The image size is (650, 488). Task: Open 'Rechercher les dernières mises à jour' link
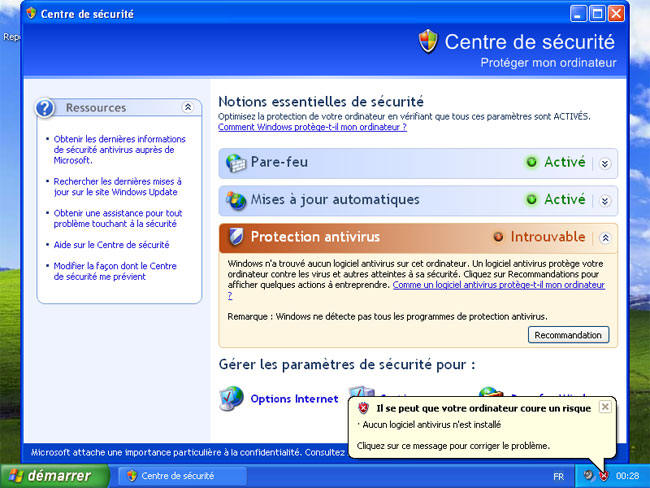pos(118,187)
